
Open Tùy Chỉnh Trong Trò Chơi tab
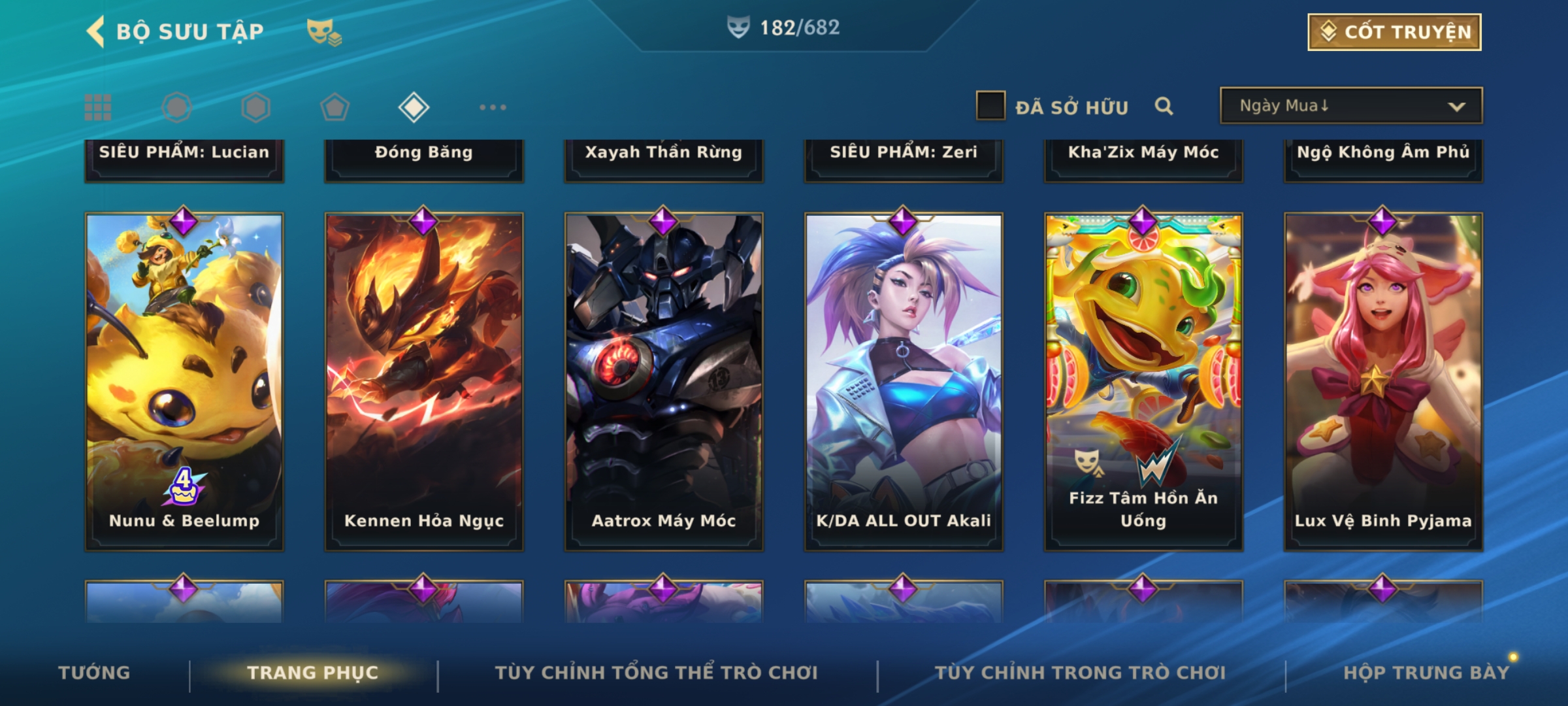[1081, 672]
